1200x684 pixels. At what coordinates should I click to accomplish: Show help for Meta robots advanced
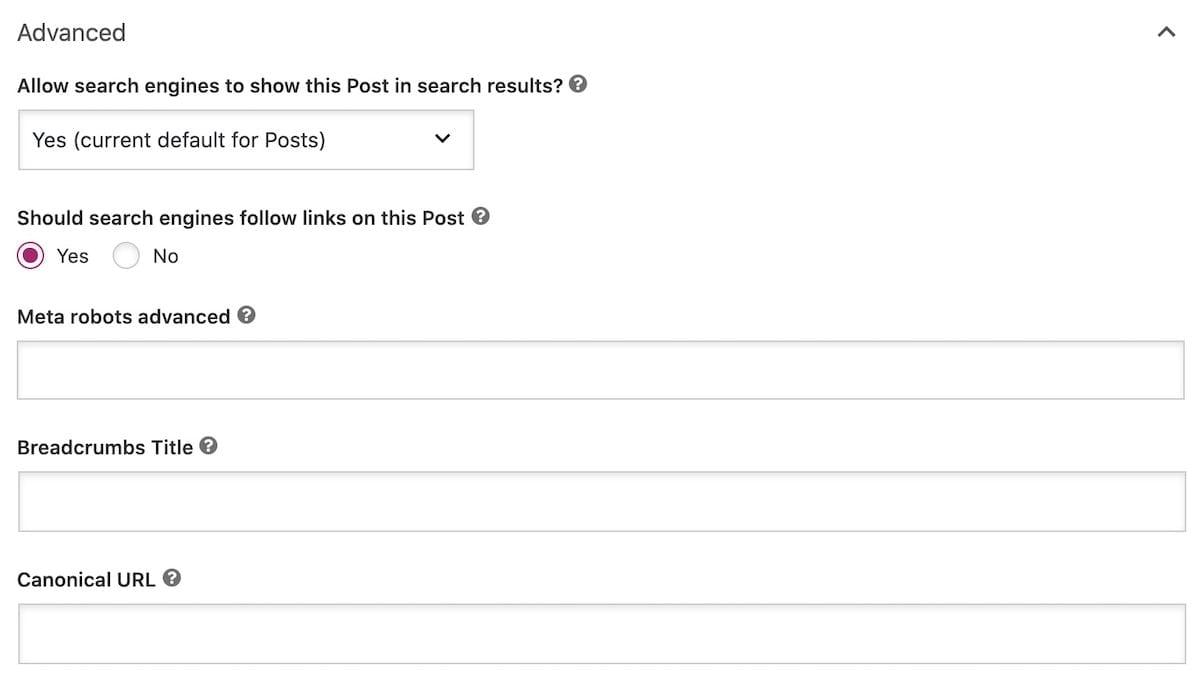(246, 315)
